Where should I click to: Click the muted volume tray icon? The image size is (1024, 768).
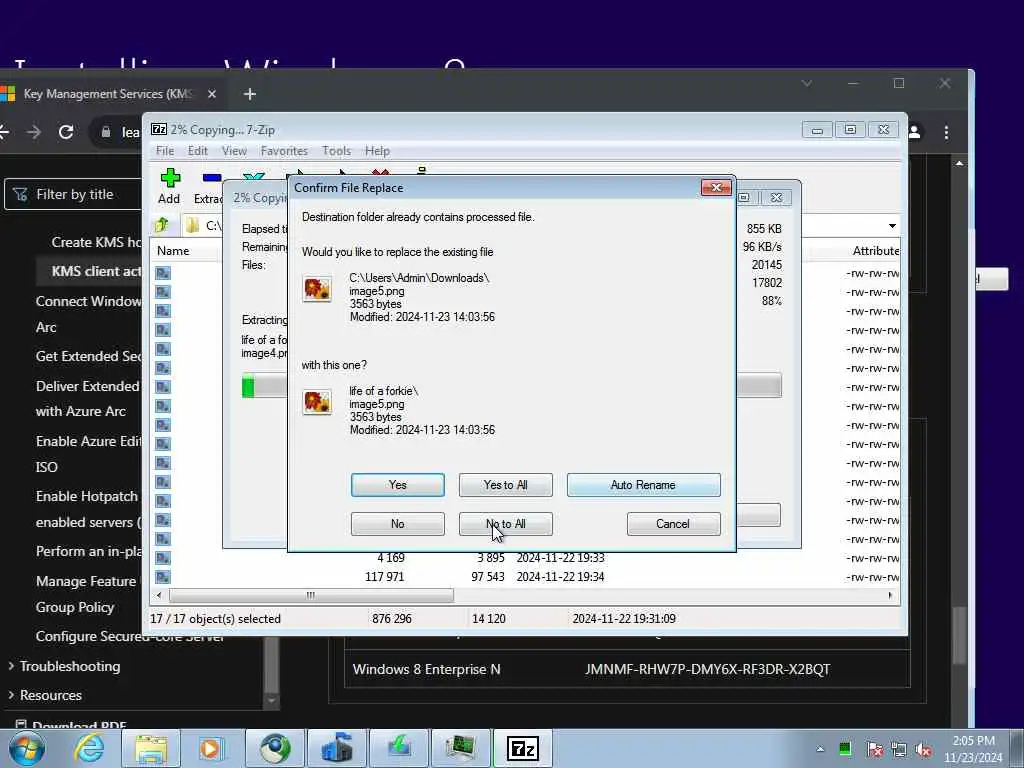click(923, 749)
